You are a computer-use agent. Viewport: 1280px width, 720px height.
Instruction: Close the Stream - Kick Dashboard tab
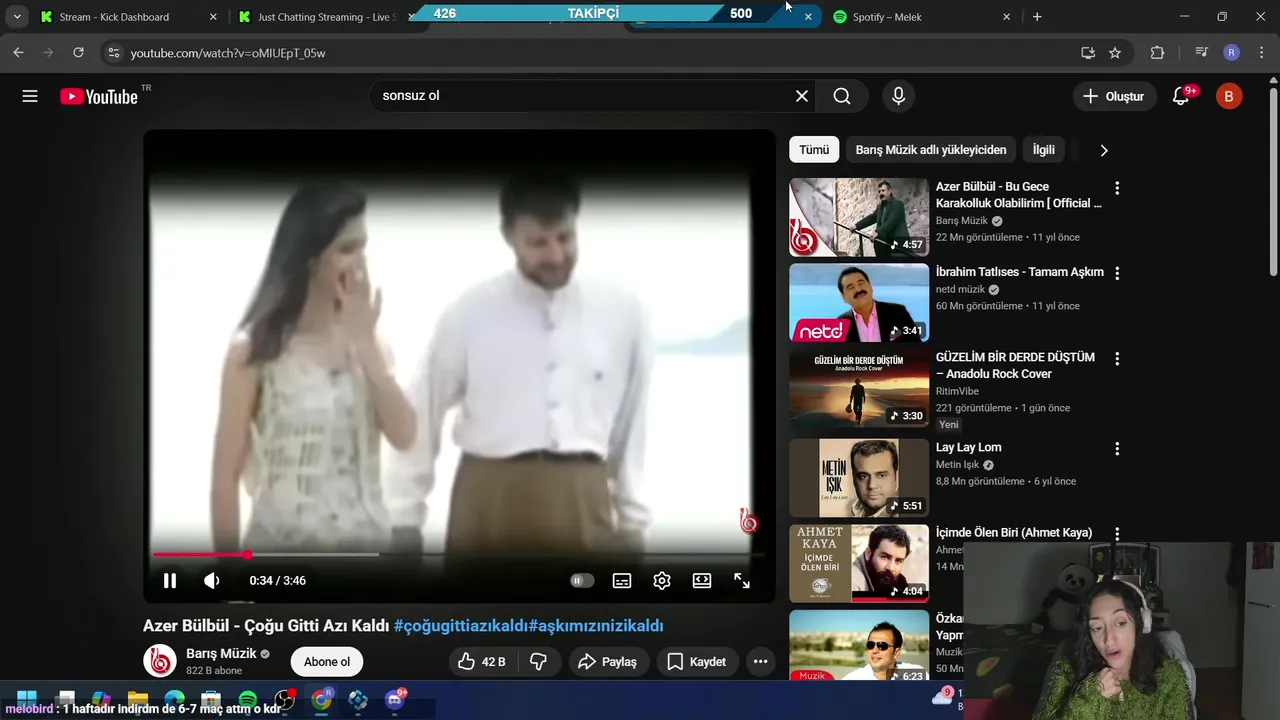point(213,17)
